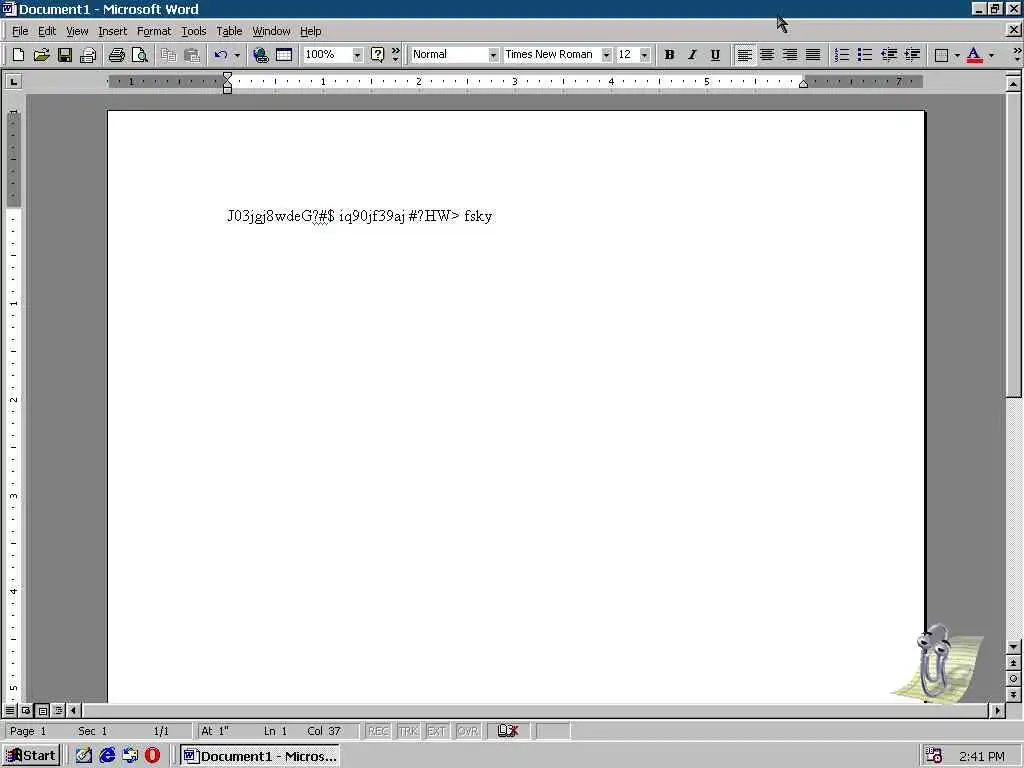Toggle OVR overtype mode in status bar

point(468,731)
